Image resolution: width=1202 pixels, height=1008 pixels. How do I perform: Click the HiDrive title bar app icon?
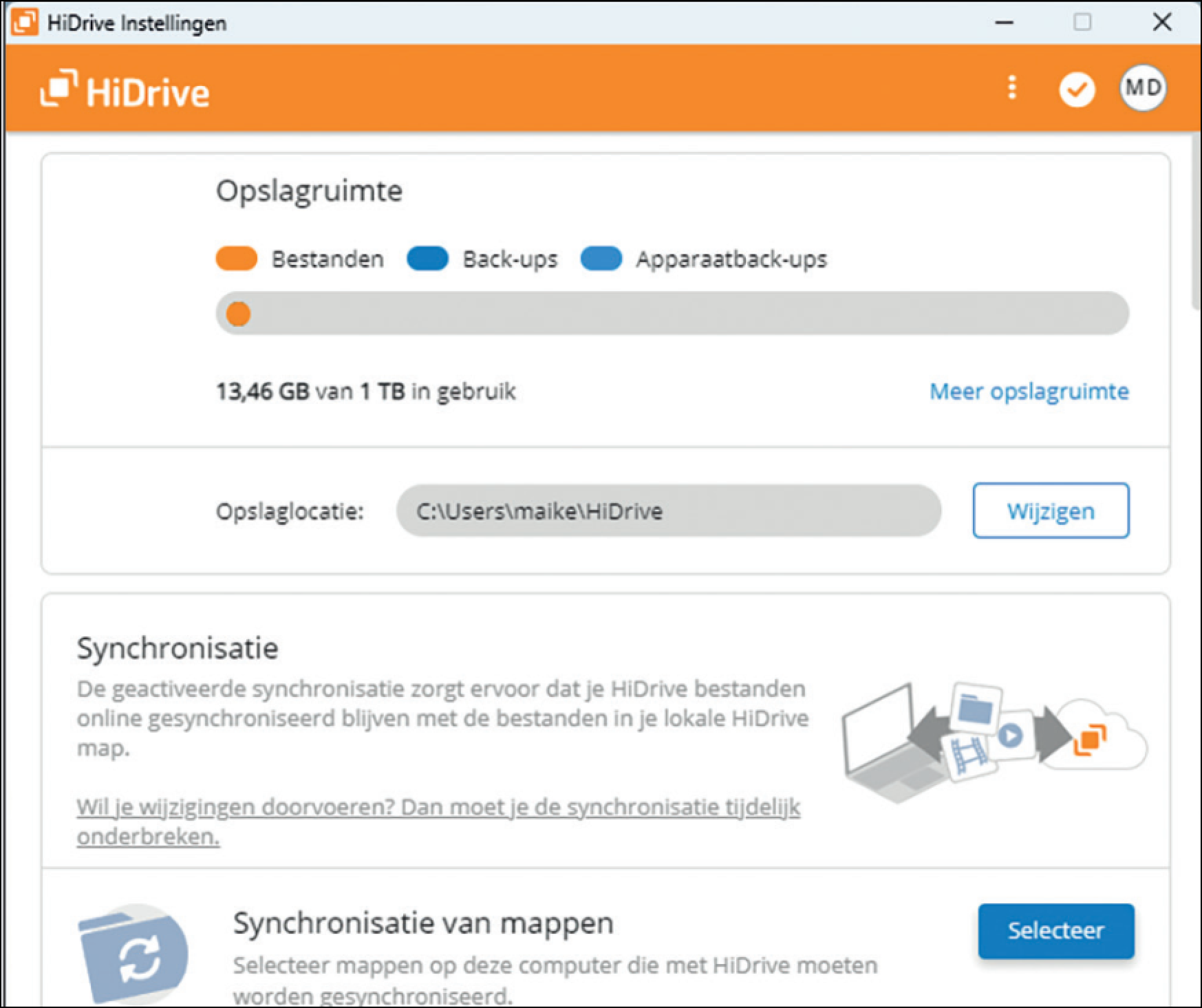pyautogui.click(x=25, y=22)
